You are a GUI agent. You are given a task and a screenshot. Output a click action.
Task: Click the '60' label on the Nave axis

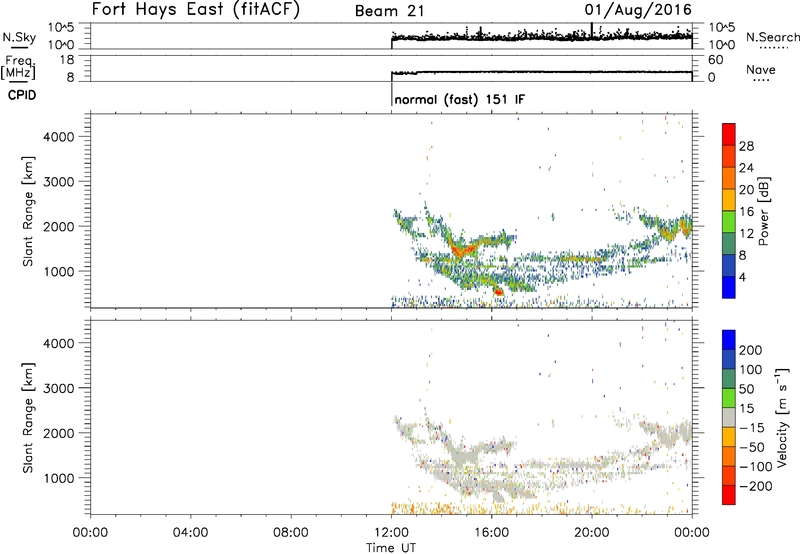pos(715,60)
